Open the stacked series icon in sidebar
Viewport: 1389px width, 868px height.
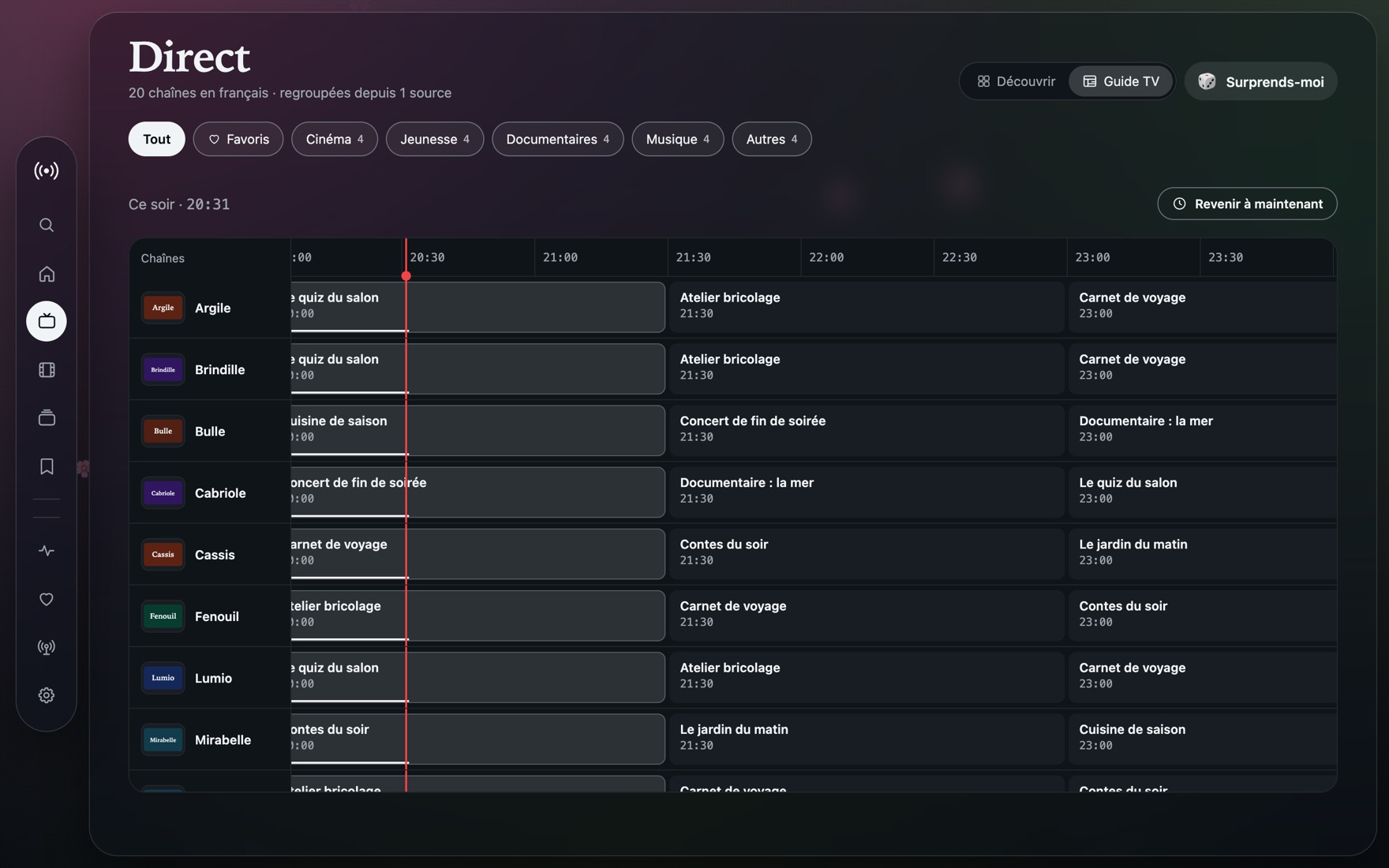pyautogui.click(x=47, y=418)
